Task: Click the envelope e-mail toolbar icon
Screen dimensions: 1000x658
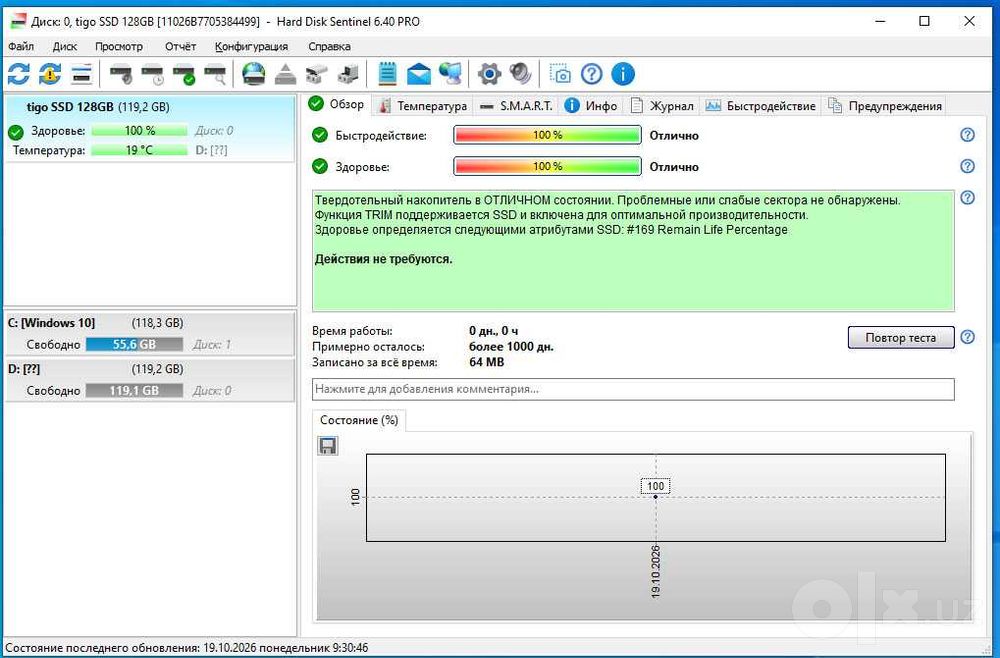Action: point(418,74)
